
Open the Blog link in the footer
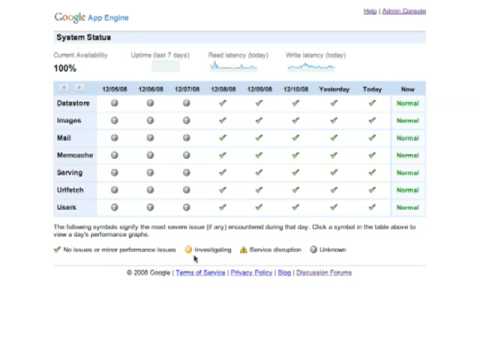click(x=284, y=273)
